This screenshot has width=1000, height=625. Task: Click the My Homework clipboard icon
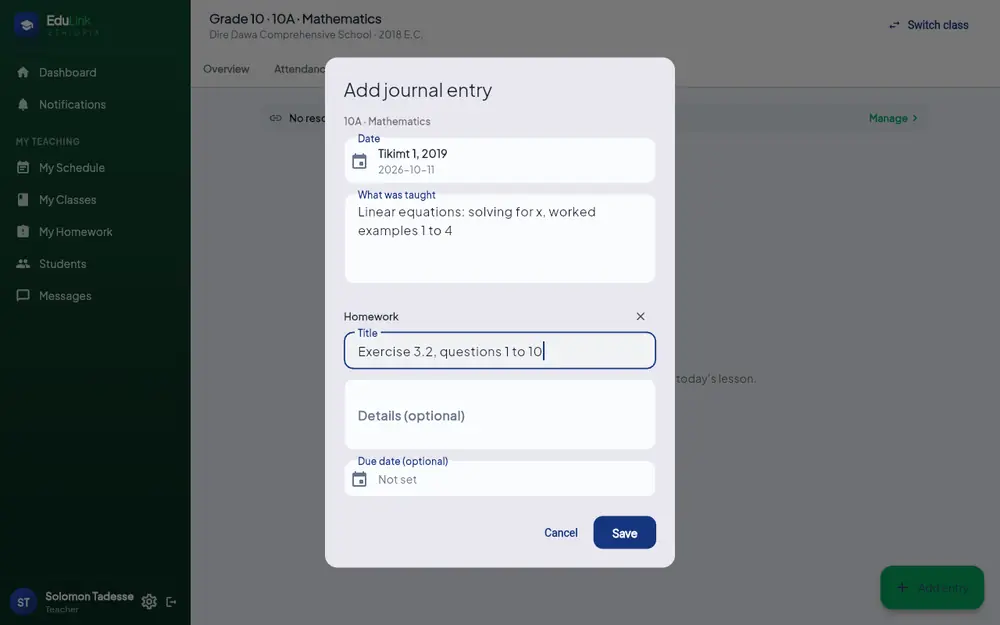[x=23, y=232]
